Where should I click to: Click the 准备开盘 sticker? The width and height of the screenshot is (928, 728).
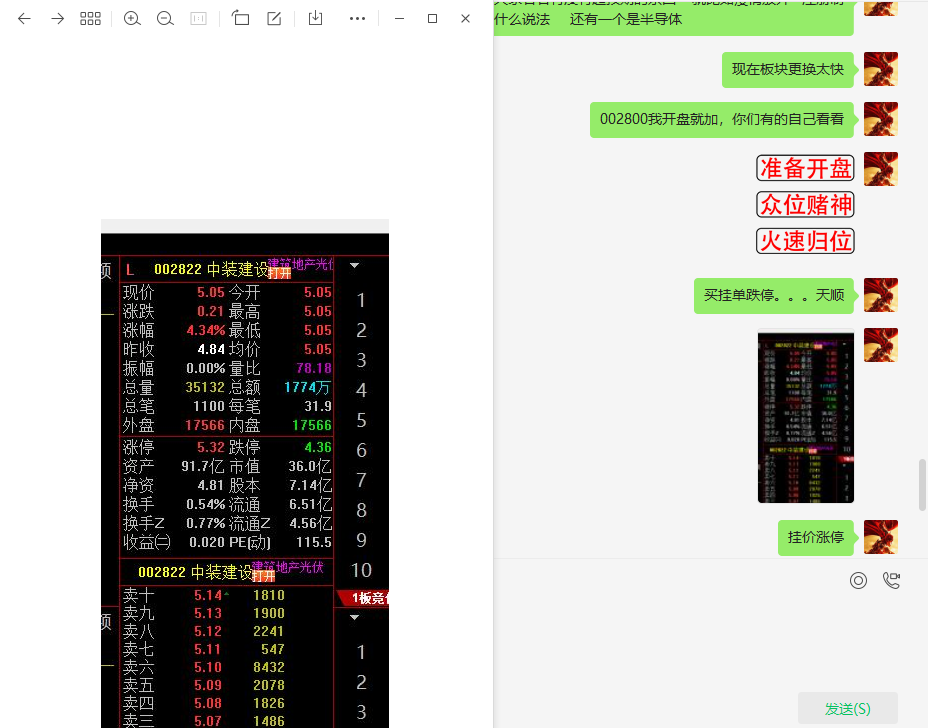click(805, 168)
